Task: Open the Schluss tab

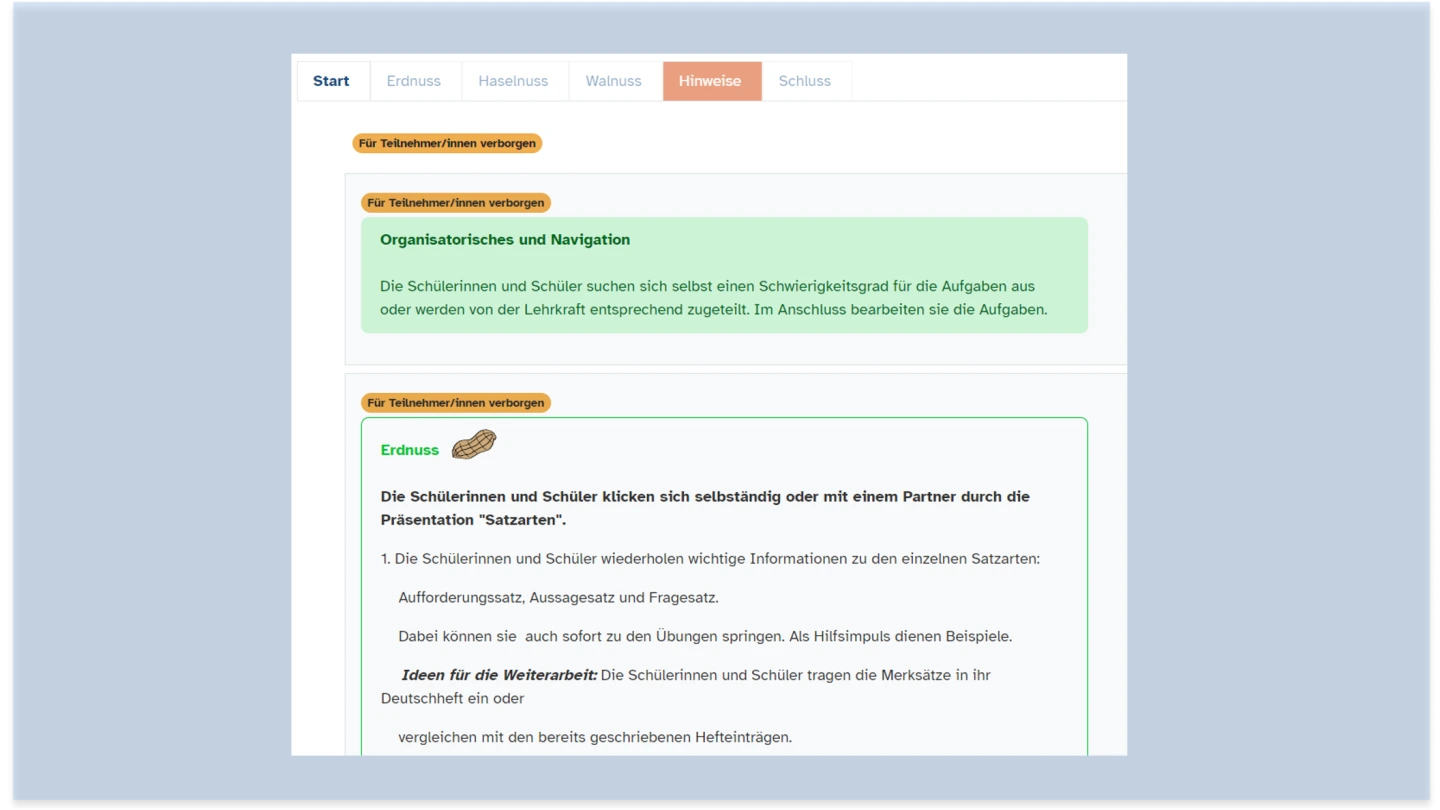Action: click(x=804, y=81)
